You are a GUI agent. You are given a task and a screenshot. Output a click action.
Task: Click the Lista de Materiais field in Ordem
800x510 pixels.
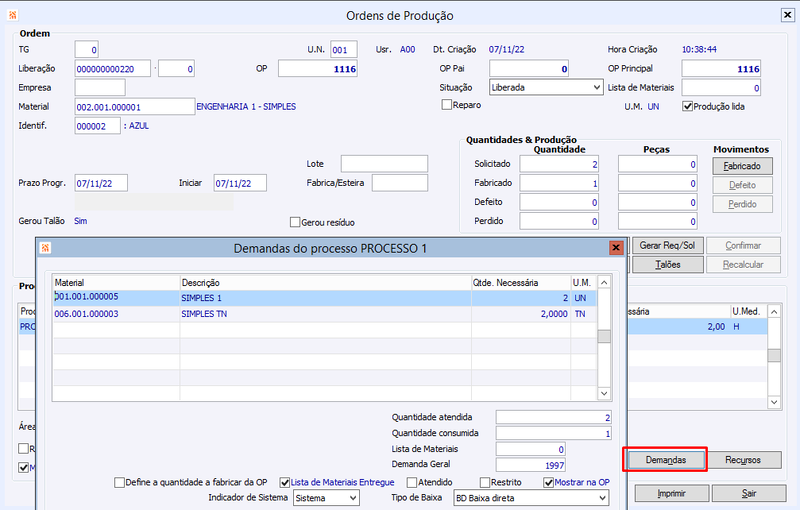(721, 88)
